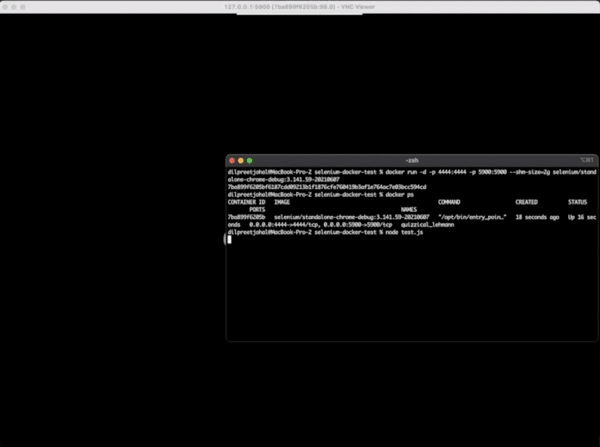Minimize the zsh terminal window
This screenshot has width=600, height=447.
pos(240,160)
